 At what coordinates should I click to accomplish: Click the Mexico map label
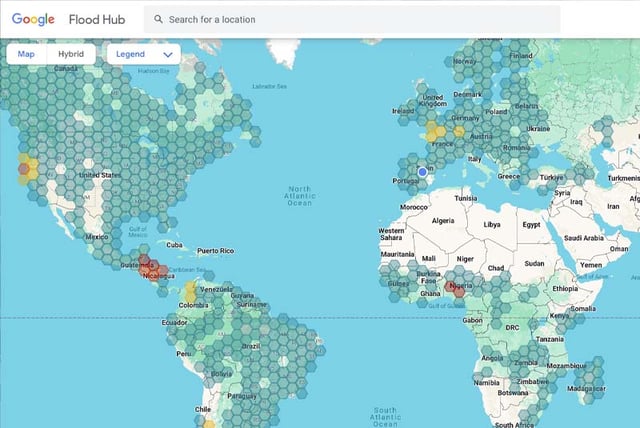pos(97,237)
